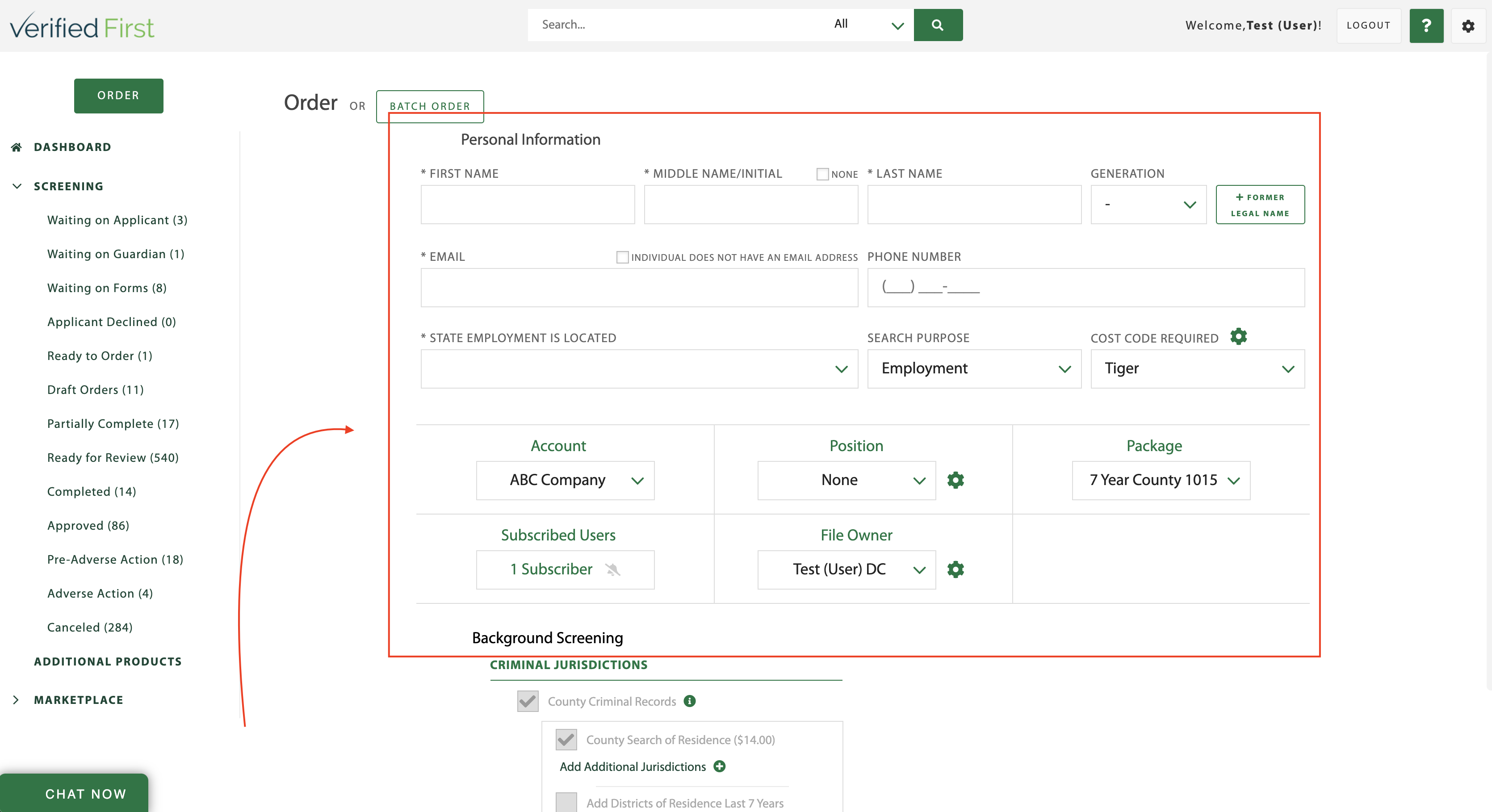Open the Package 7 Year County 1015 dropdown
The height and width of the screenshot is (812, 1492).
click(x=1161, y=480)
